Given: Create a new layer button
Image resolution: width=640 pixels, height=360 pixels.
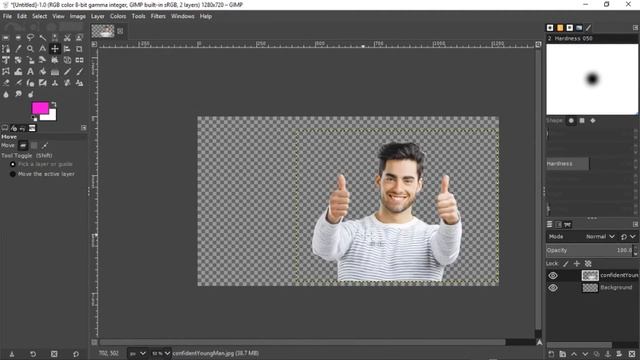Looking at the screenshot, I should click(x=551, y=354).
